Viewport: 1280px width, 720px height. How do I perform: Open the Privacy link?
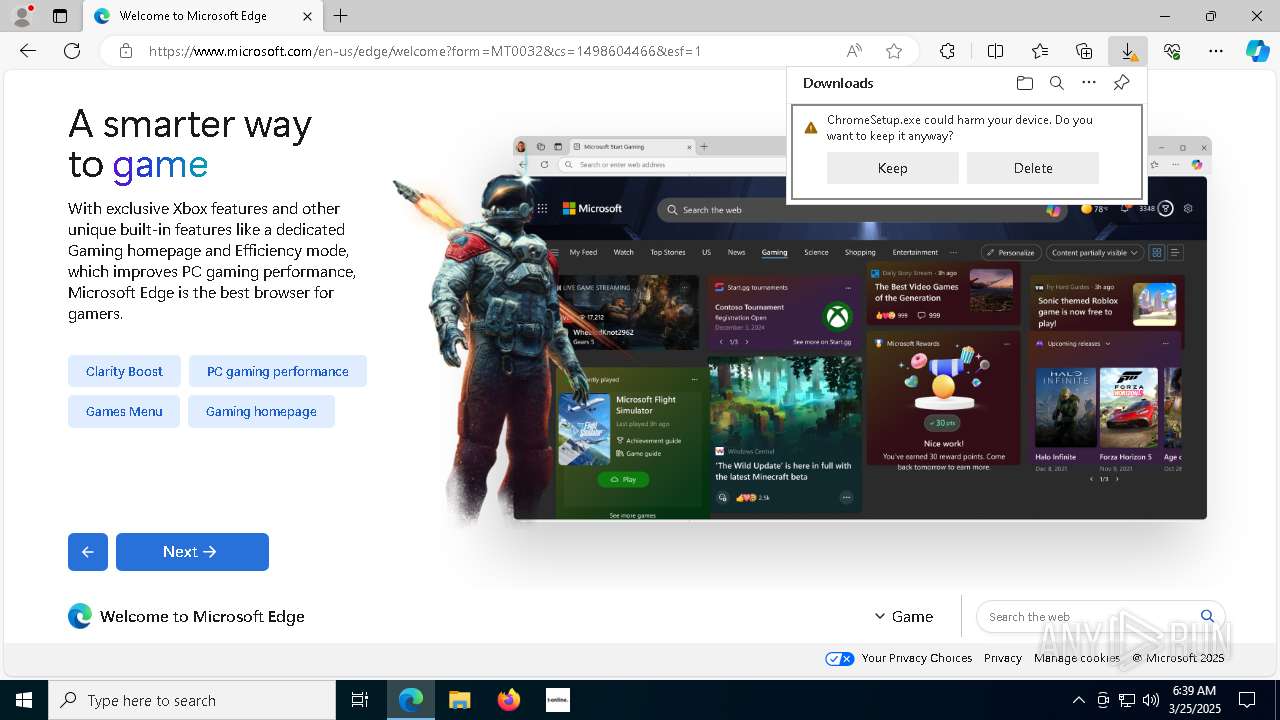[1003, 658]
